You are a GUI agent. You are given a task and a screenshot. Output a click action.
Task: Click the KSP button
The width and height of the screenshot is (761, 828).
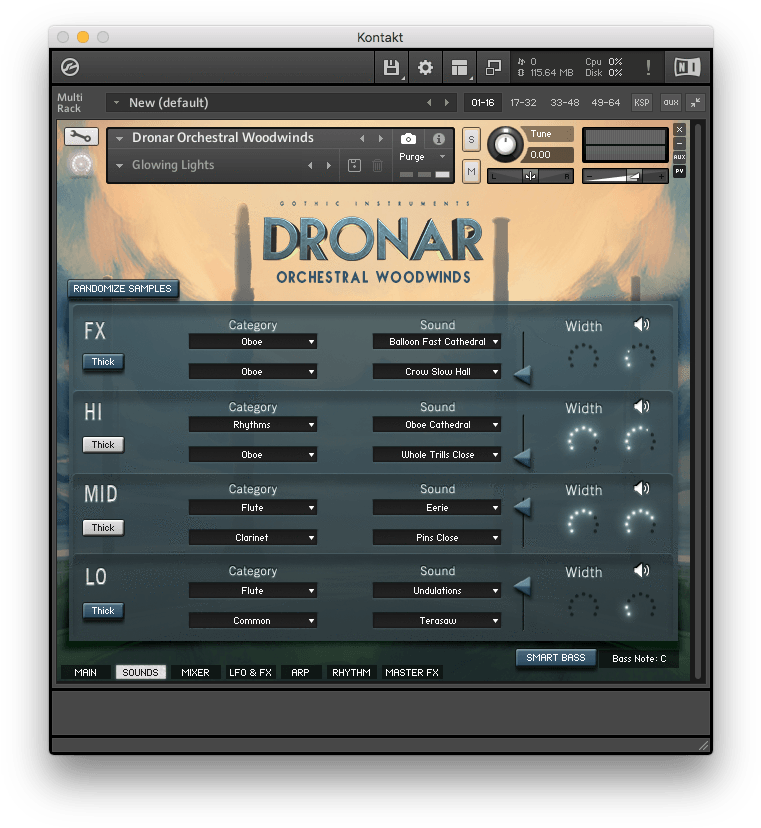[x=642, y=102]
